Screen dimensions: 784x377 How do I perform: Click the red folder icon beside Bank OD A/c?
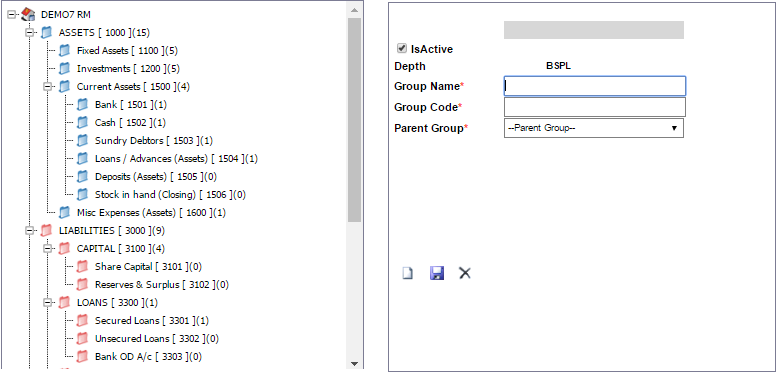(x=82, y=356)
